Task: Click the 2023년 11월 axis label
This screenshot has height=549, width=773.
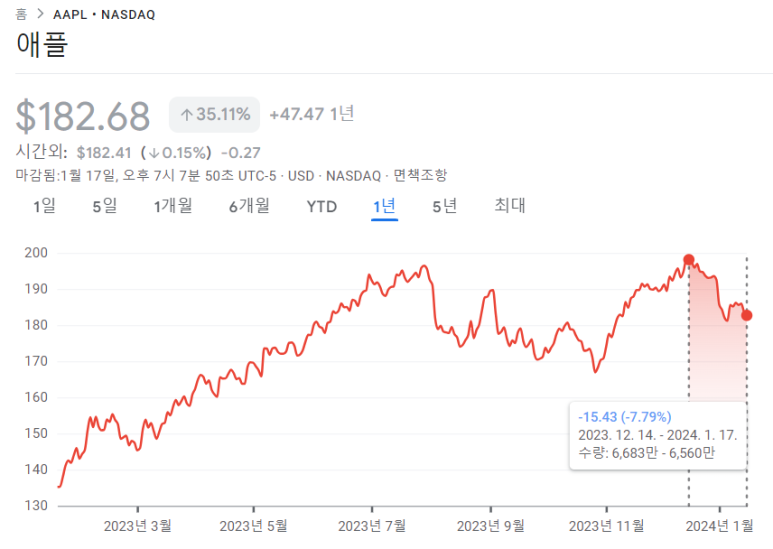Action: [607, 526]
